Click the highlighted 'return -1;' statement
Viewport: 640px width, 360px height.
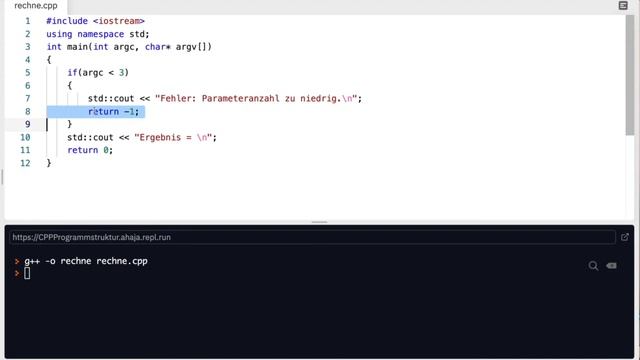tap(113, 111)
